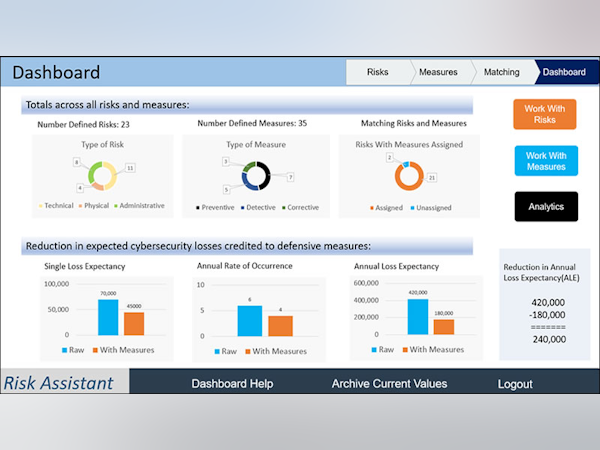
Task: Click the Annual Loss Expectancy chart title
Action: click(396, 266)
